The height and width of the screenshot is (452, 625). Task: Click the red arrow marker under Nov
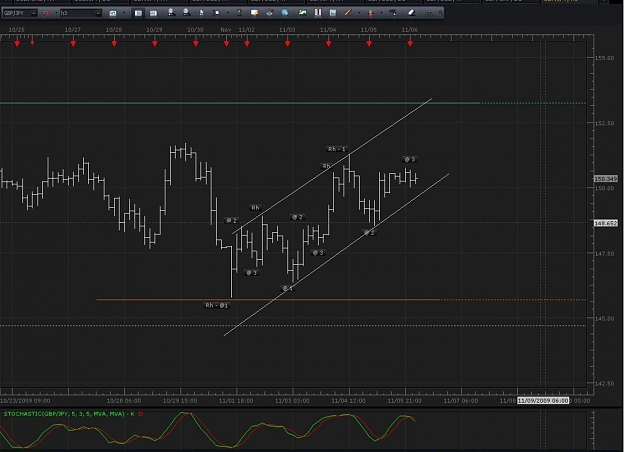226,43
